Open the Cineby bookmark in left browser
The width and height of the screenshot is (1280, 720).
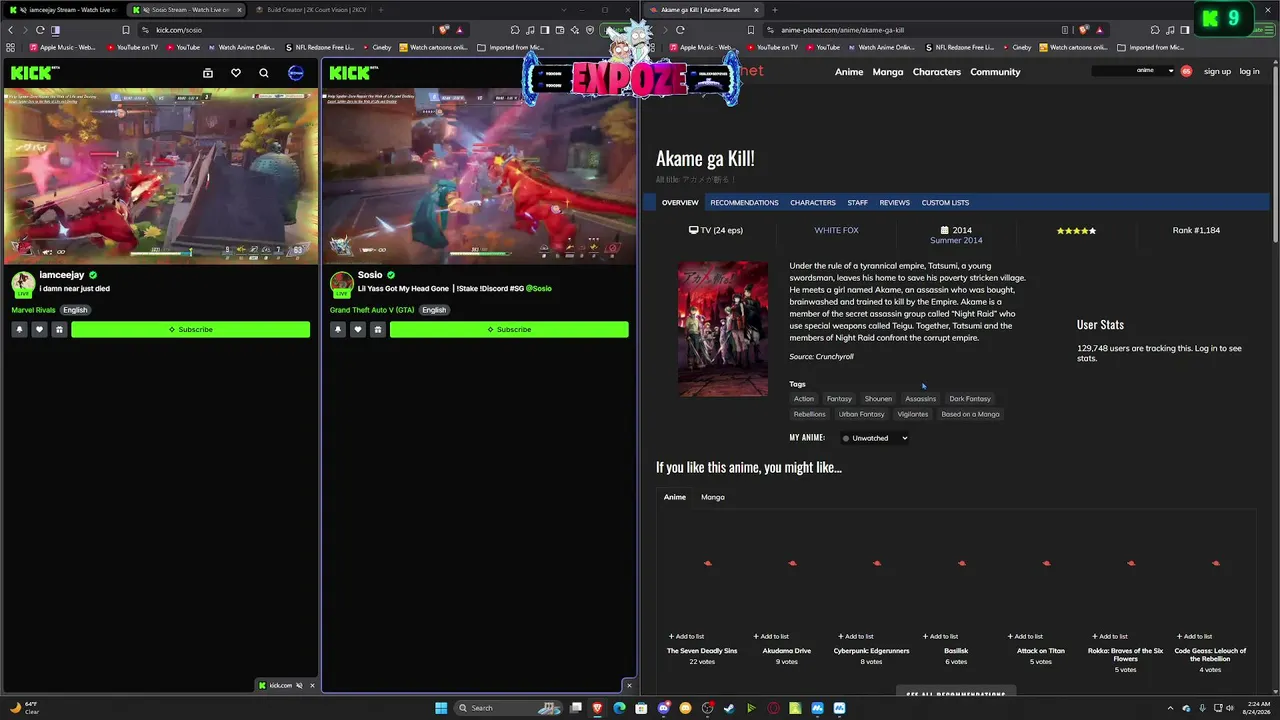point(375,47)
